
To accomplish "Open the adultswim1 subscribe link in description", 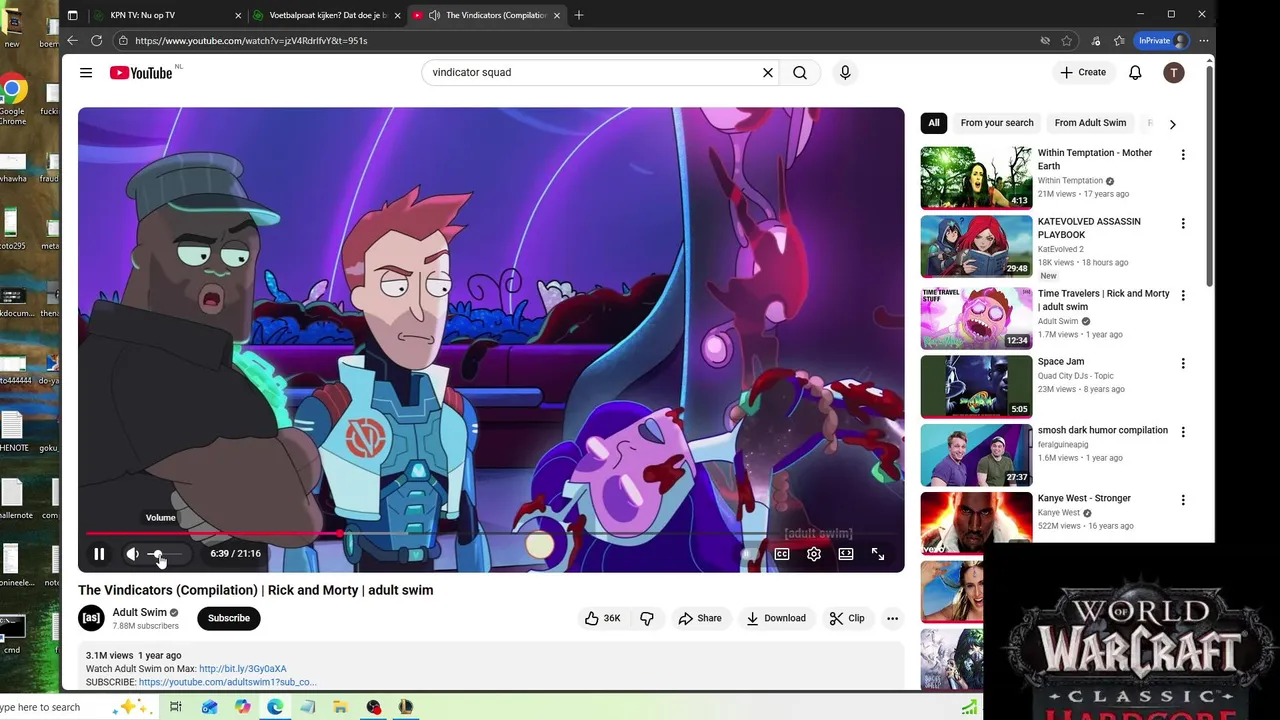I will [x=228, y=682].
